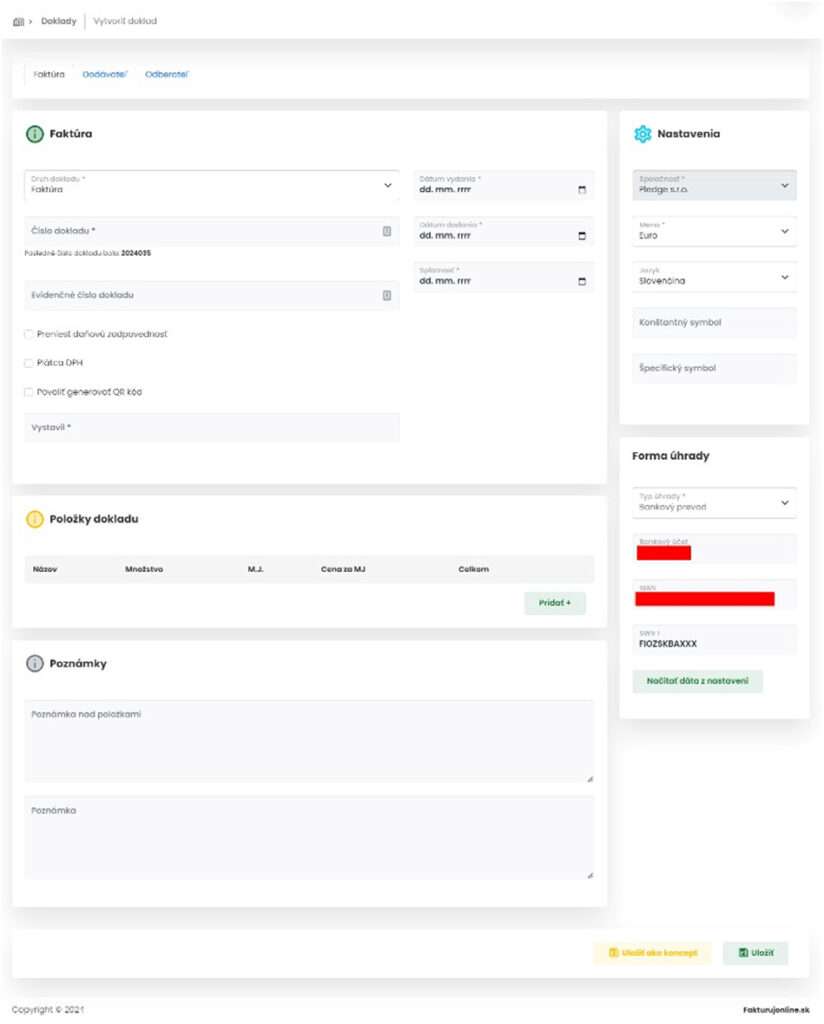Open the calendar picker for Dátum dodania
The width and height of the screenshot is (824, 1024).
pyautogui.click(x=582, y=236)
